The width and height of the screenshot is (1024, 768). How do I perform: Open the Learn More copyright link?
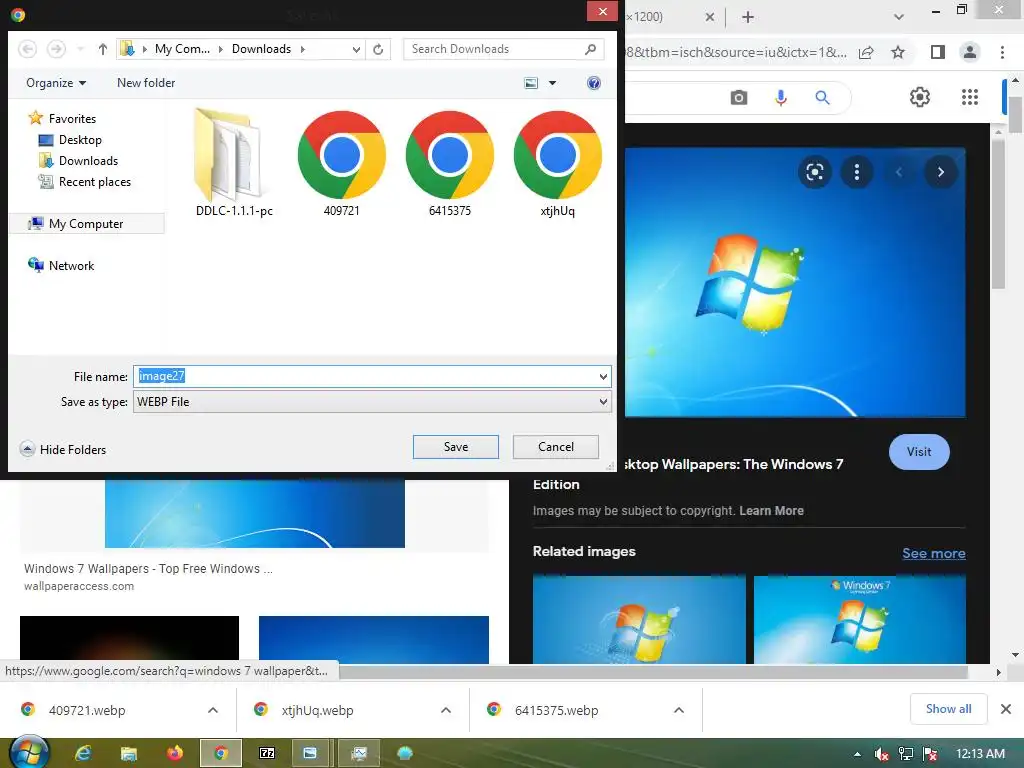tap(771, 511)
